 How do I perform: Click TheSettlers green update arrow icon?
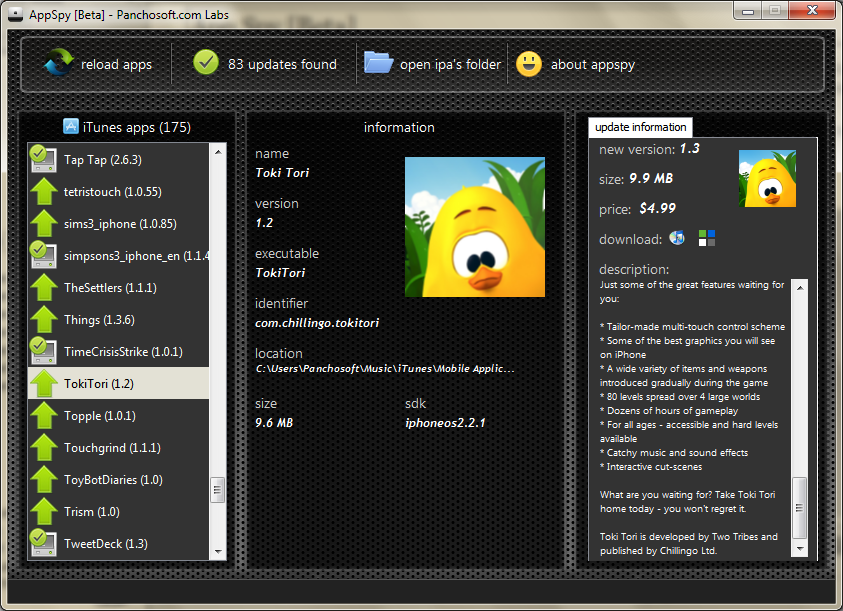pos(44,287)
